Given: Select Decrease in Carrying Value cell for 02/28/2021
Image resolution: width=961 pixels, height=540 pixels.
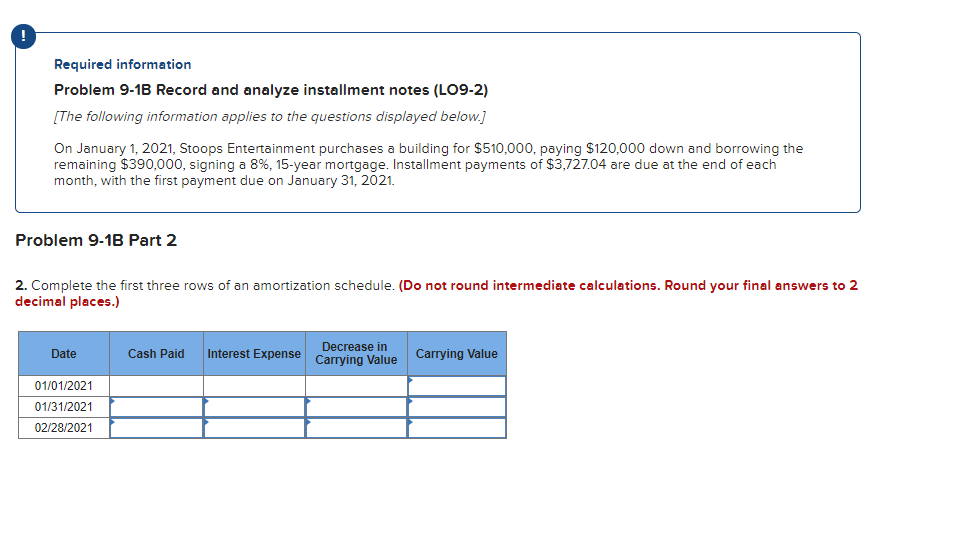Looking at the screenshot, I should (356, 428).
